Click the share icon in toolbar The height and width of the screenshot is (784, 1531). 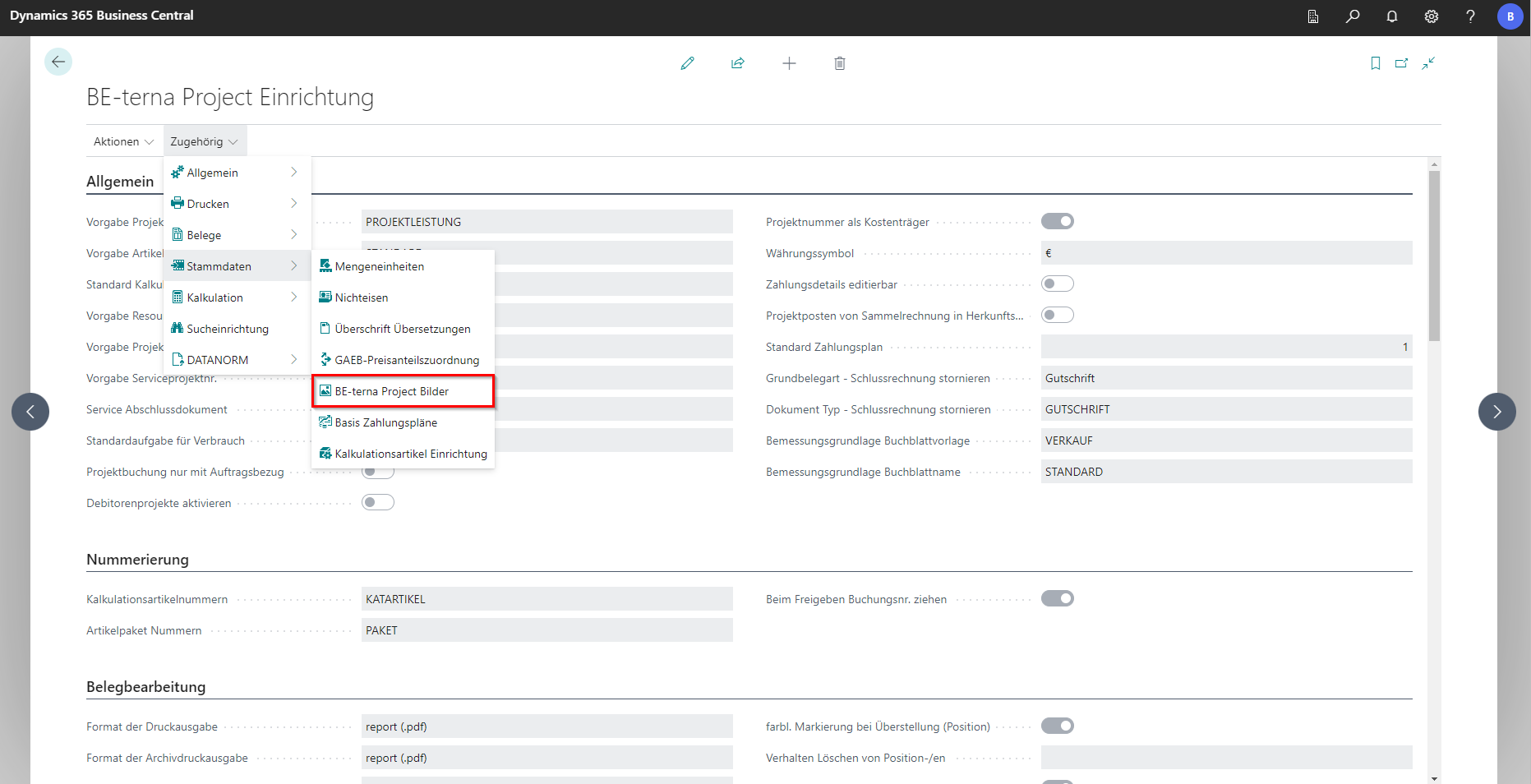click(738, 63)
